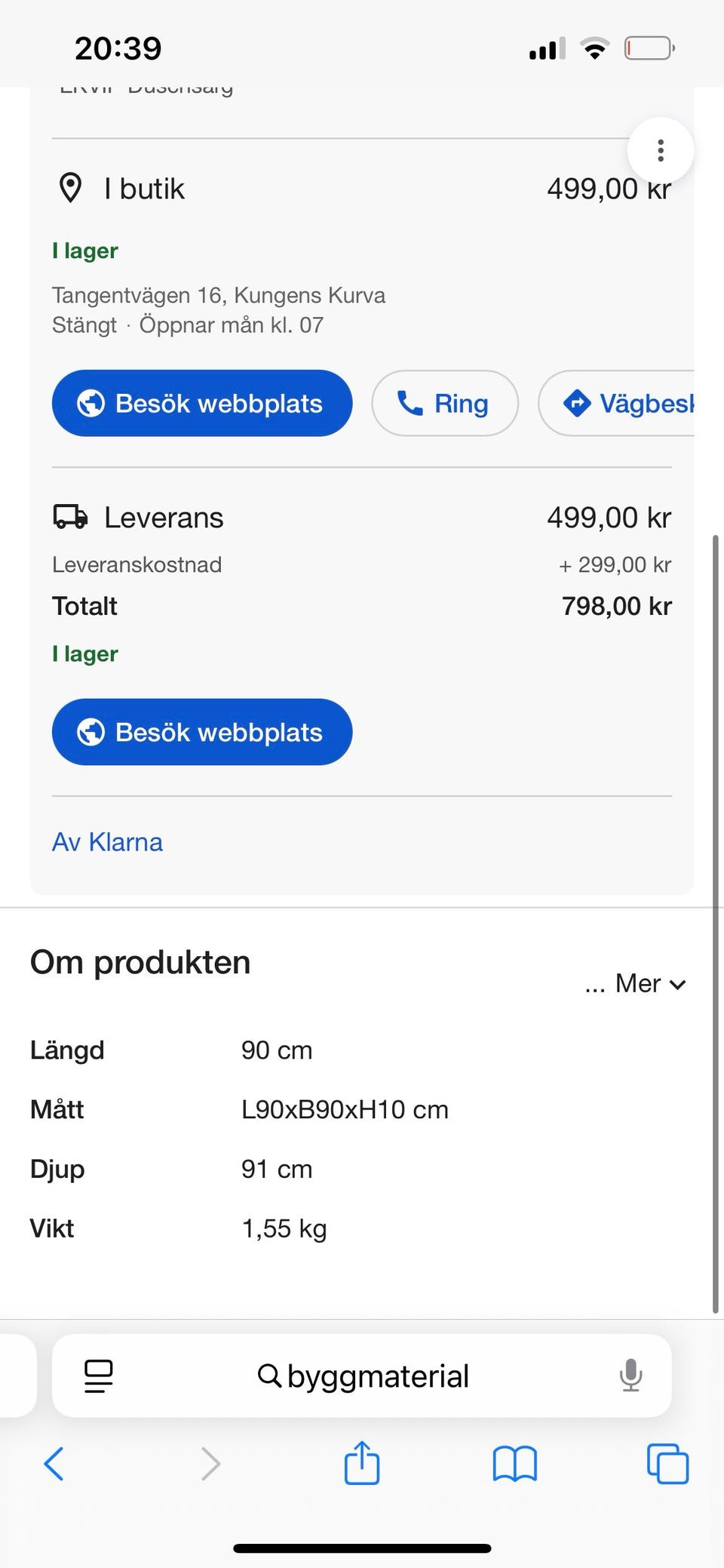Viewport: 724px width, 1568px height.
Task: Open Vägbeskrivning directions button
Action: click(x=627, y=404)
